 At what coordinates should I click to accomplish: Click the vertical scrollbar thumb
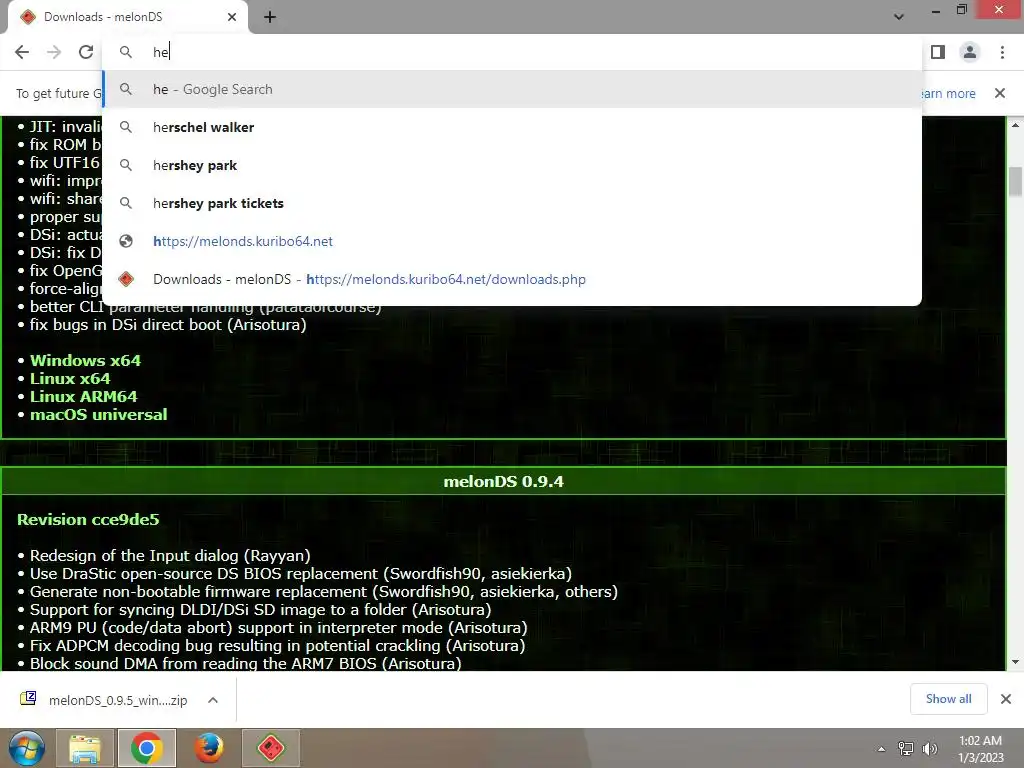pos(1015,181)
